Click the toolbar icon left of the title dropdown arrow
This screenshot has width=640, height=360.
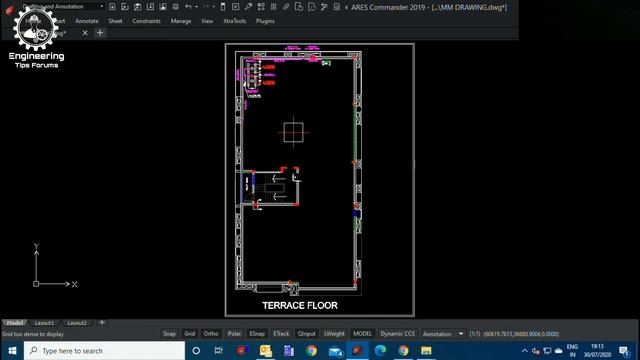point(337,7)
